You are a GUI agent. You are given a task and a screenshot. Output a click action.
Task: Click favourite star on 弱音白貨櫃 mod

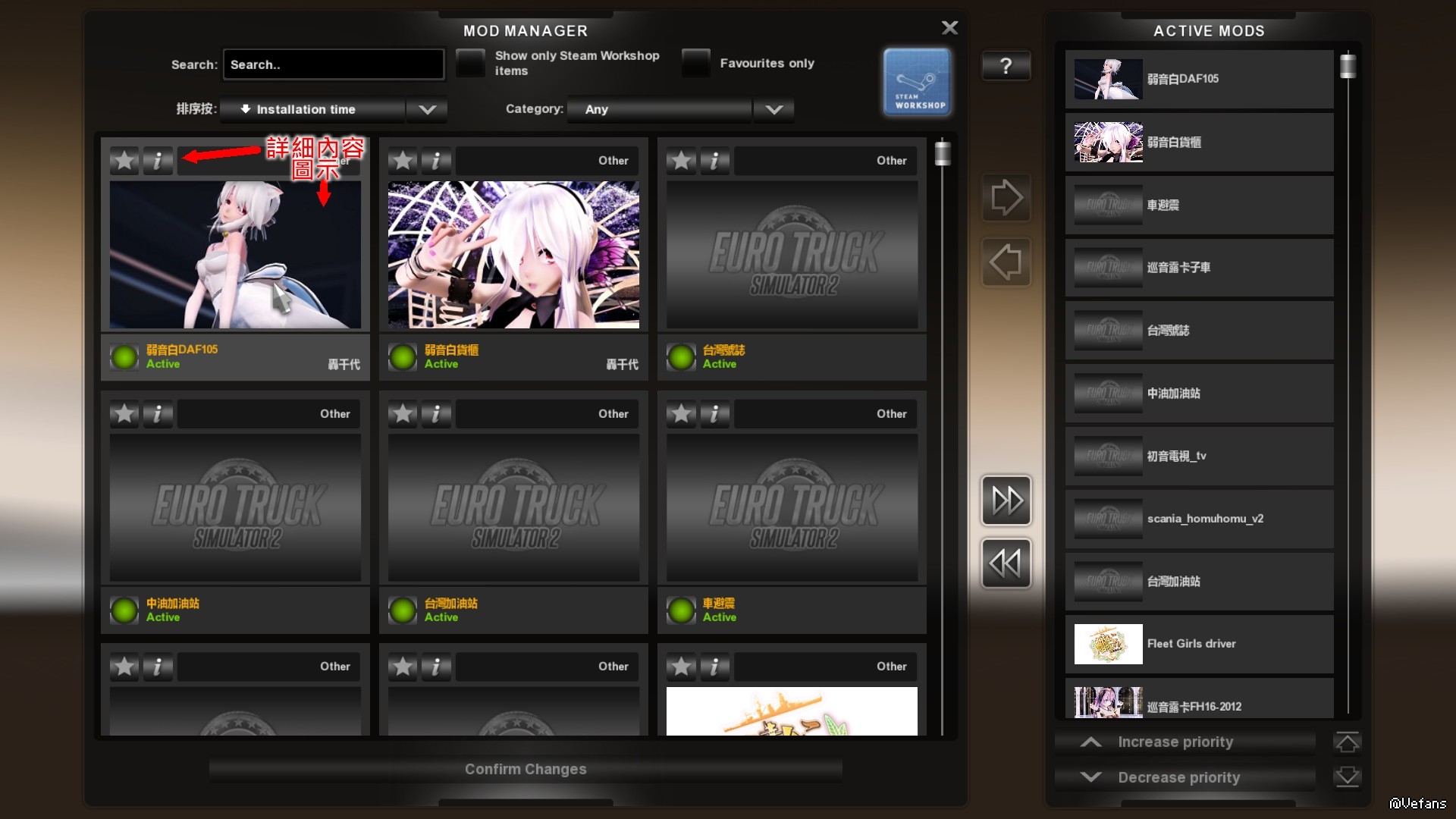coord(403,161)
